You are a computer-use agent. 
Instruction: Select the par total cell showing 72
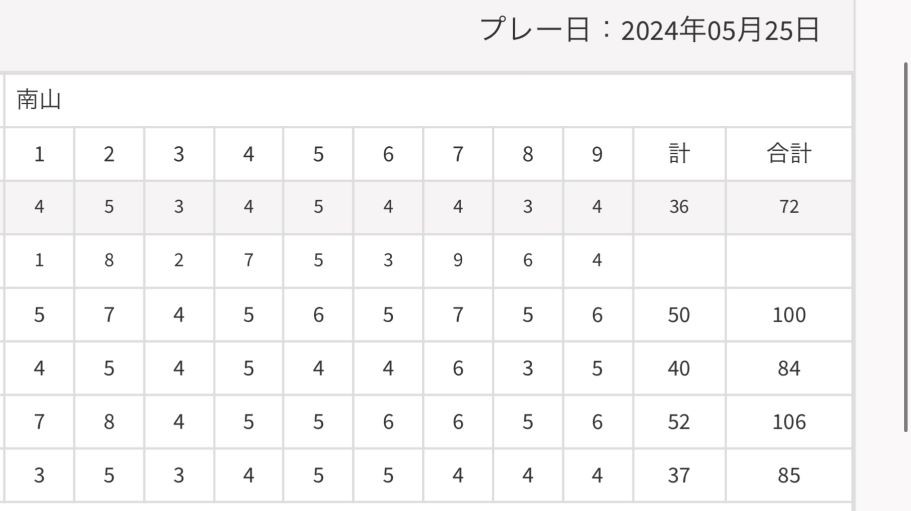pos(788,208)
